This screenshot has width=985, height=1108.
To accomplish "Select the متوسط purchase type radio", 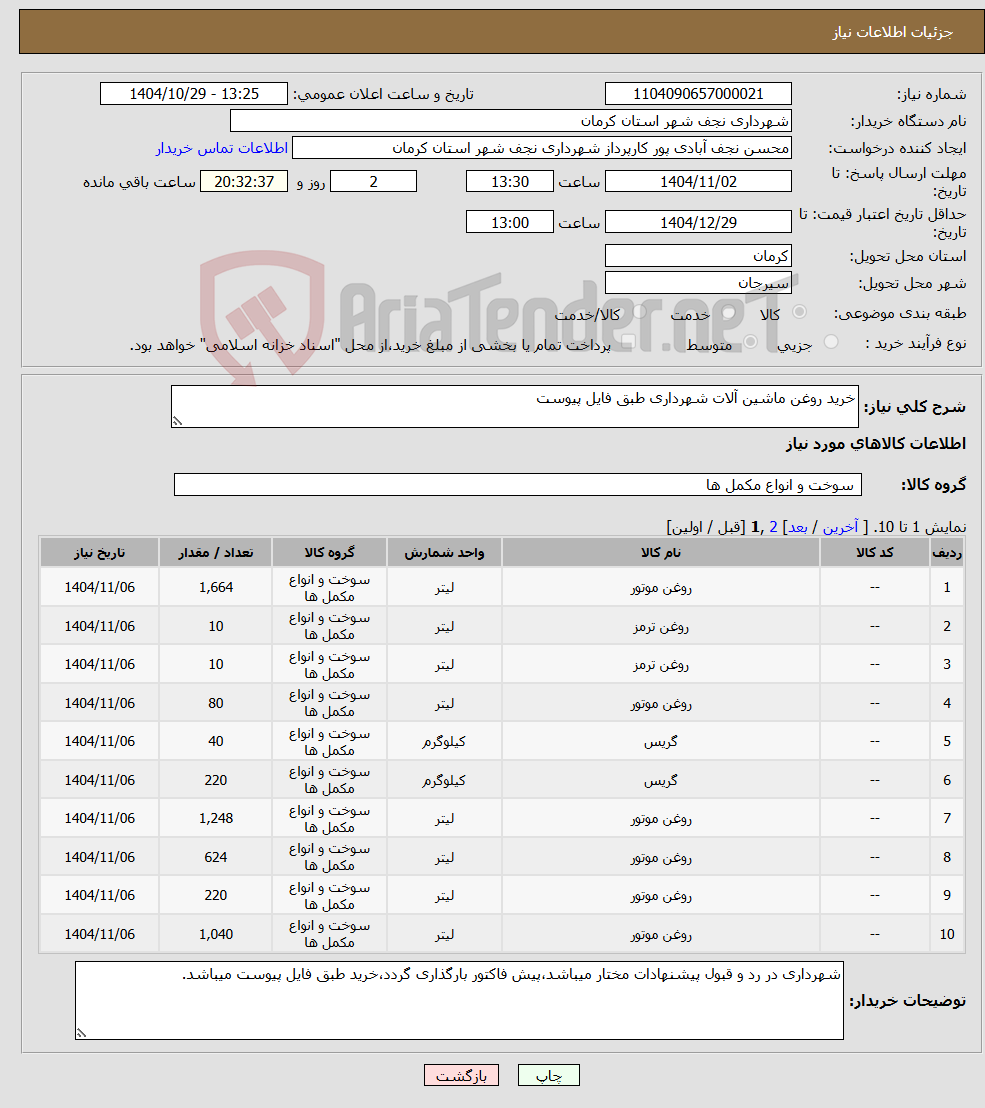I will (x=750, y=342).
